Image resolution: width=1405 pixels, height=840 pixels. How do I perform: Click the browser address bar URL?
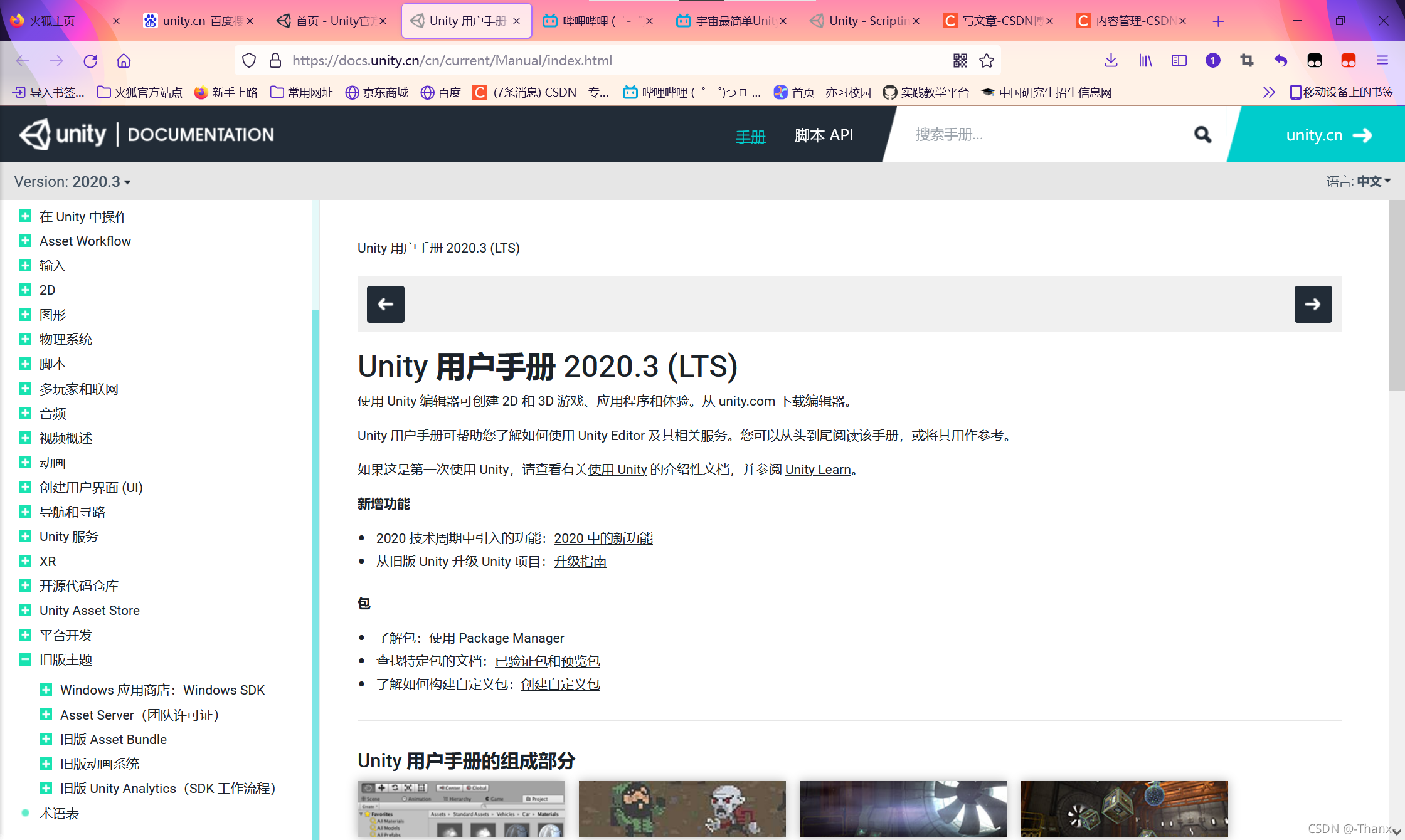click(x=452, y=61)
